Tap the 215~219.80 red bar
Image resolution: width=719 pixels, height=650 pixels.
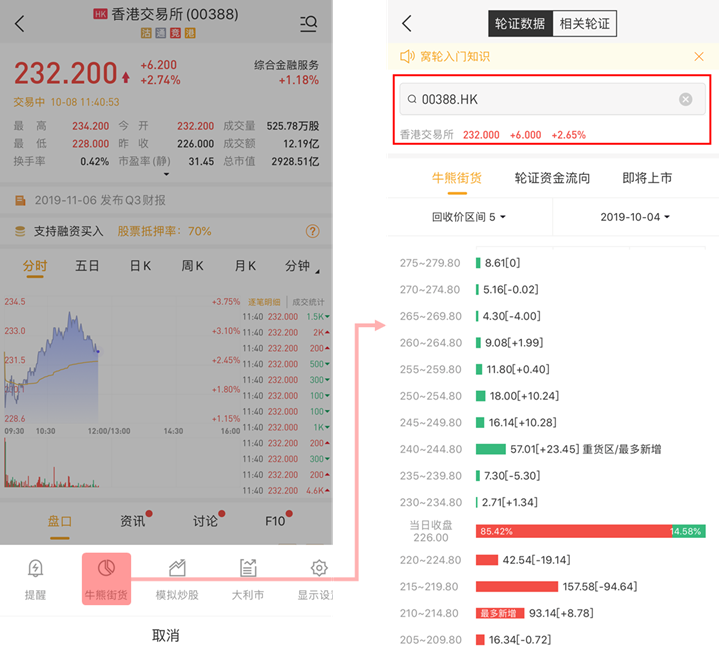point(517,587)
